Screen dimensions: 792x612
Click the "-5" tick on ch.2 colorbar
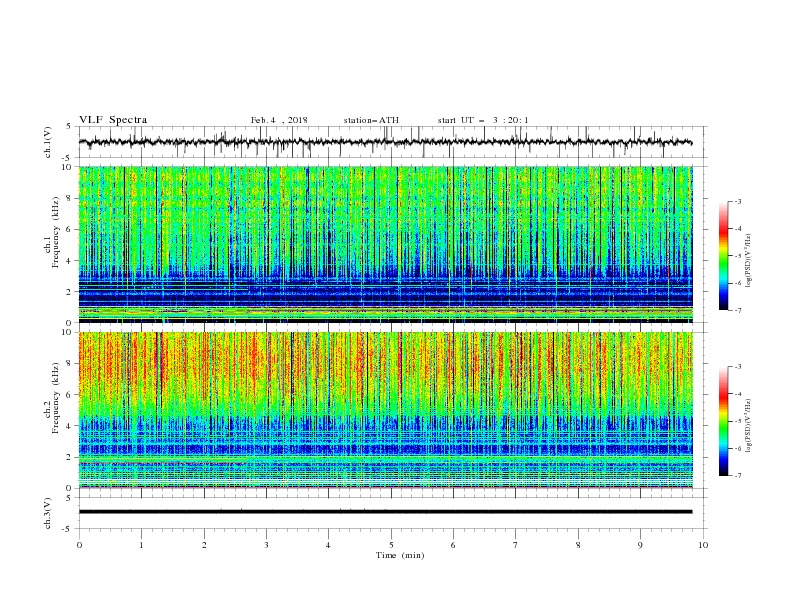click(x=737, y=421)
